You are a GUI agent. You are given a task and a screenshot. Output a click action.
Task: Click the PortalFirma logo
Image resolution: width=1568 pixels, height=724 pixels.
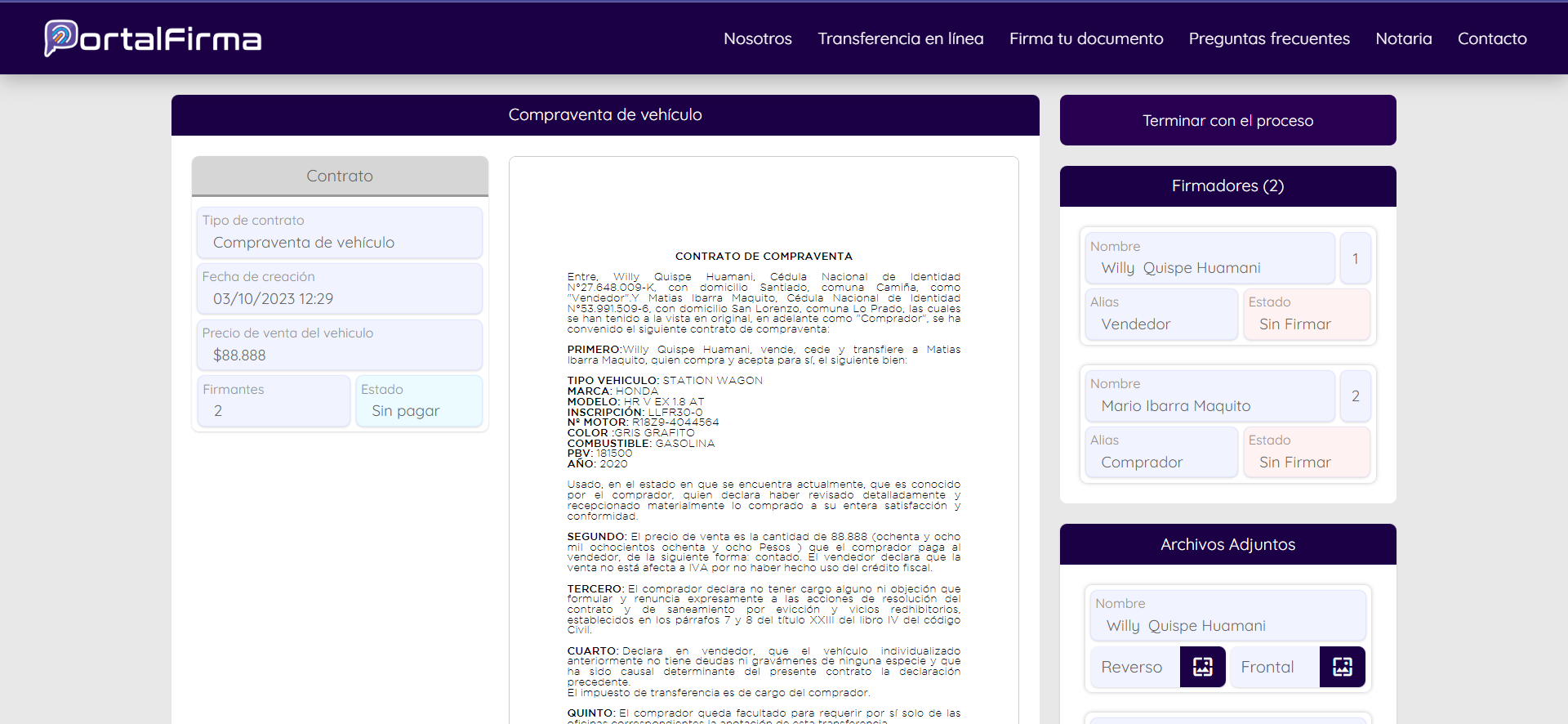point(153,38)
